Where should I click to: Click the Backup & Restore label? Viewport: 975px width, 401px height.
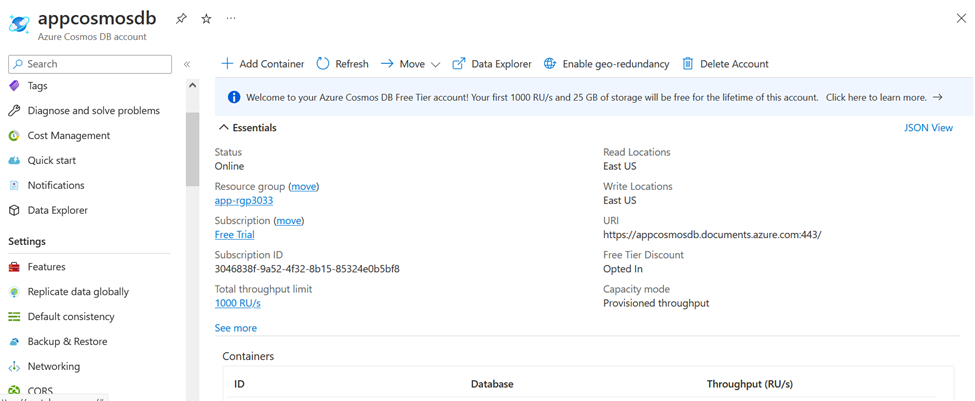[67, 341]
